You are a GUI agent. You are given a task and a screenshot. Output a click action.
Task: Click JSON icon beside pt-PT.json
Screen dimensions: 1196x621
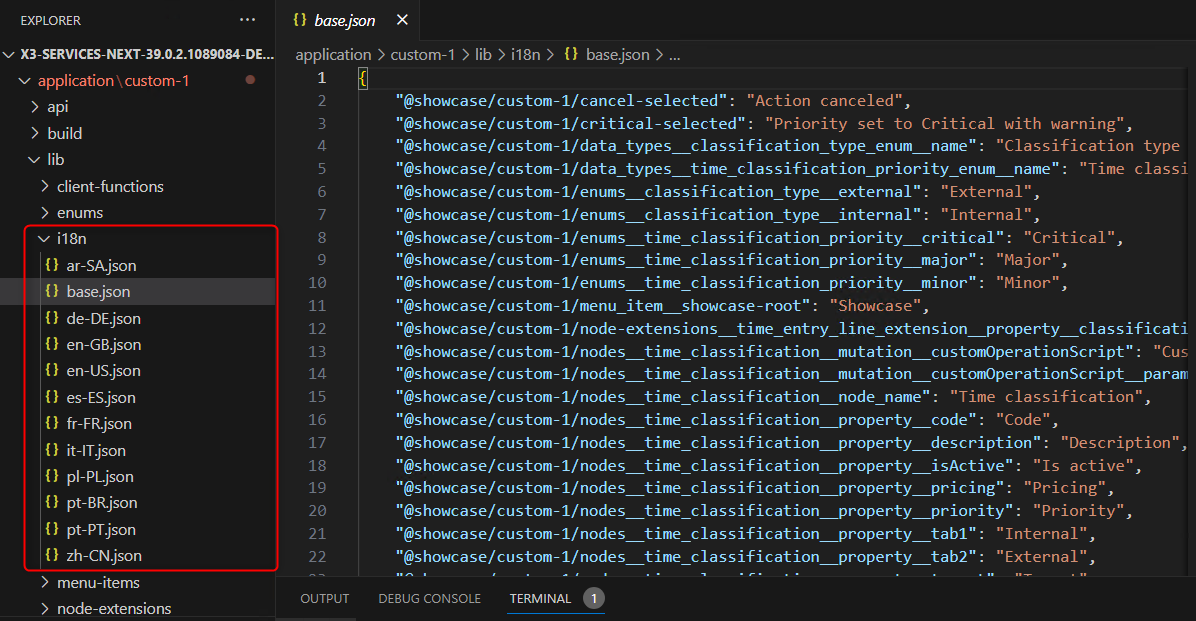coord(52,529)
